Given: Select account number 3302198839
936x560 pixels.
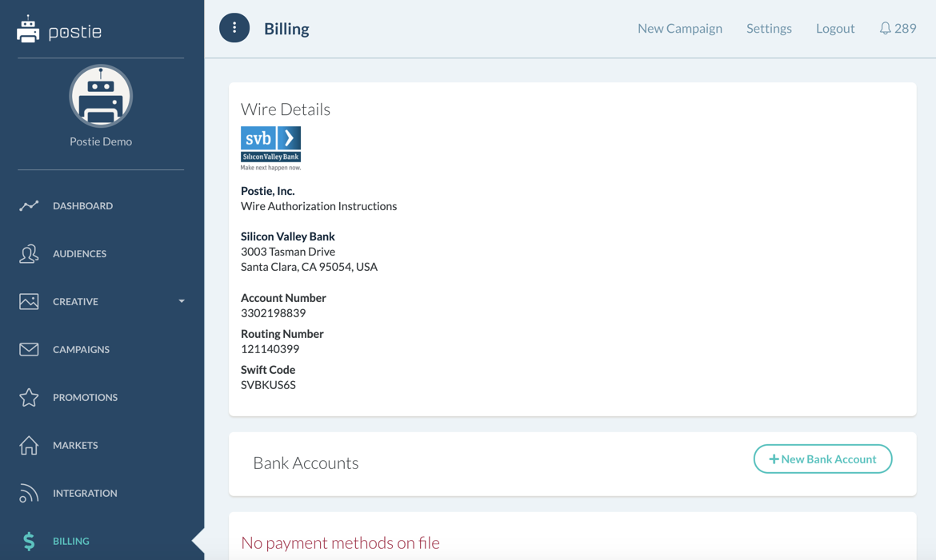Looking at the screenshot, I should pyautogui.click(x=273, y=313).
